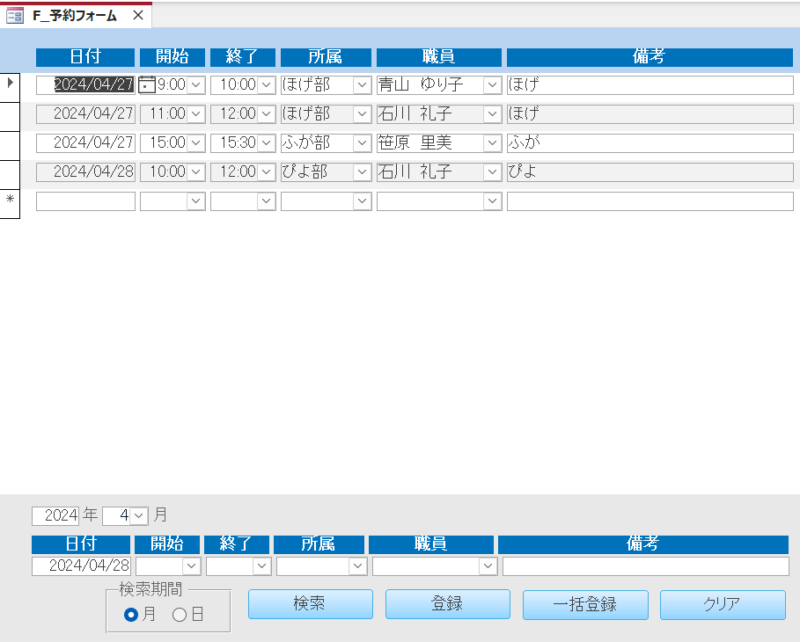Click the top 開始 column header

[172, 57]
